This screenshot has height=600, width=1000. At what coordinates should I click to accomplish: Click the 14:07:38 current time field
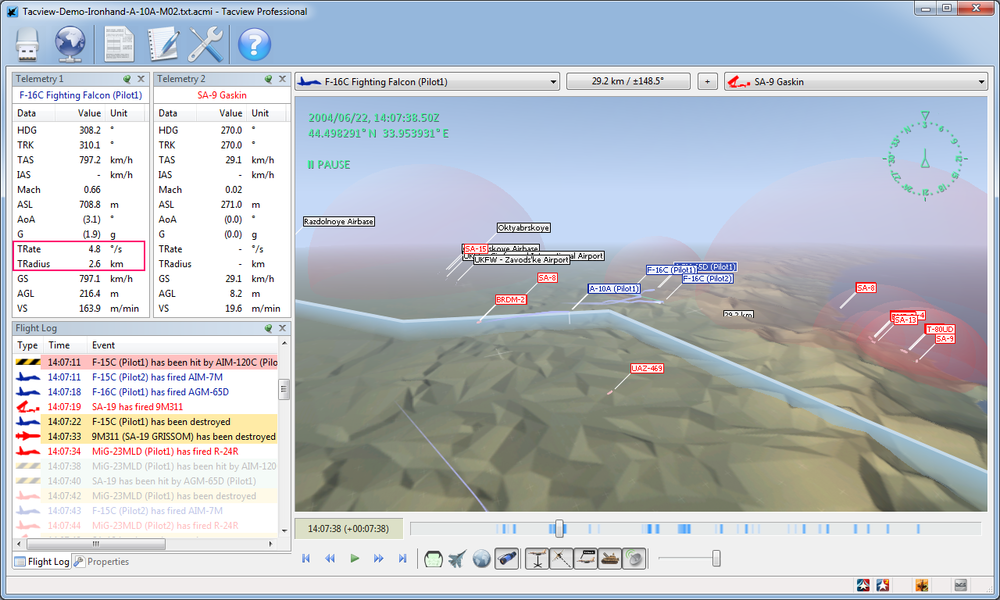pyautogui.click(x=348, y=529)
